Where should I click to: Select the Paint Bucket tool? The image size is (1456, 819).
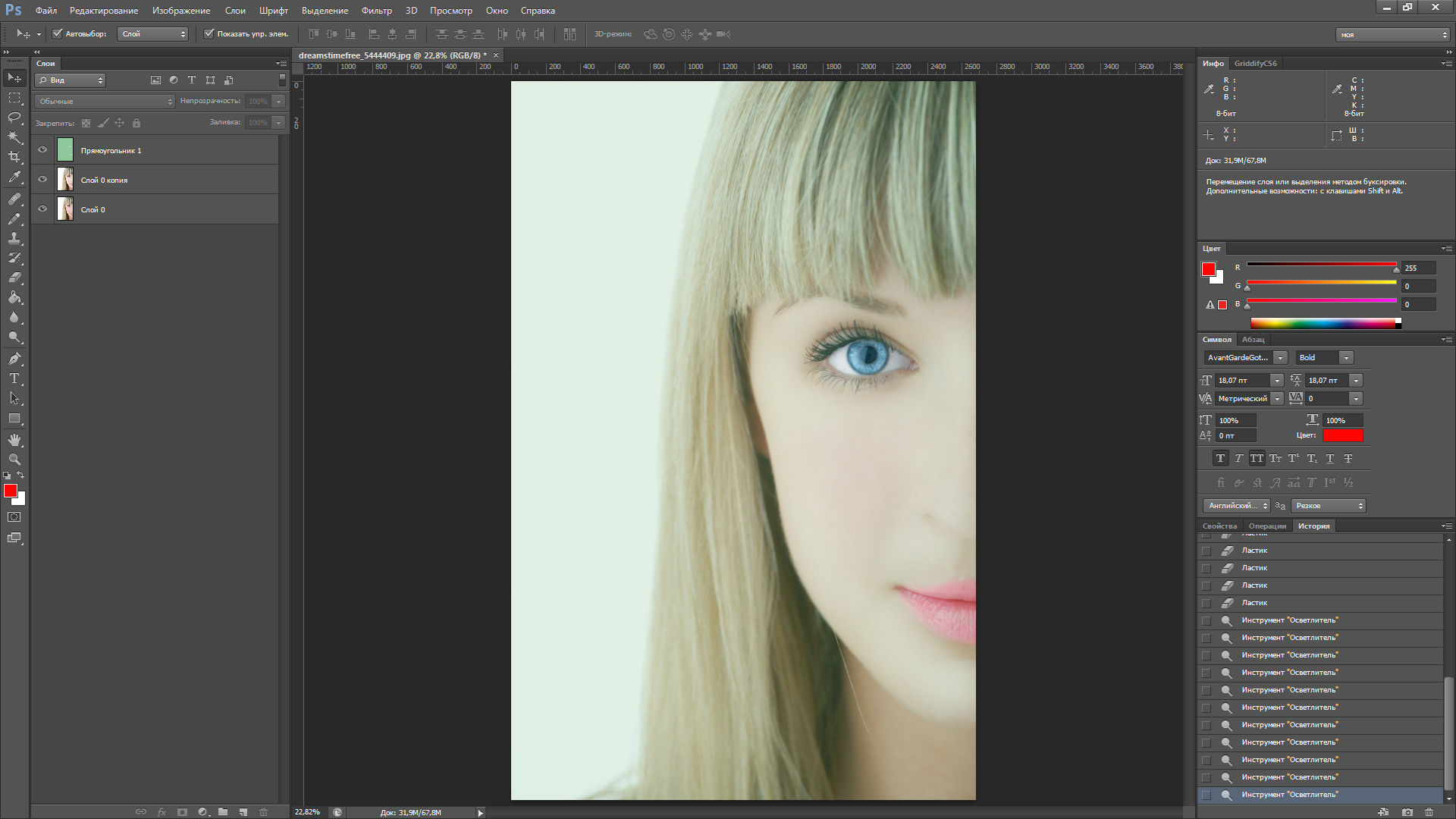14,297
